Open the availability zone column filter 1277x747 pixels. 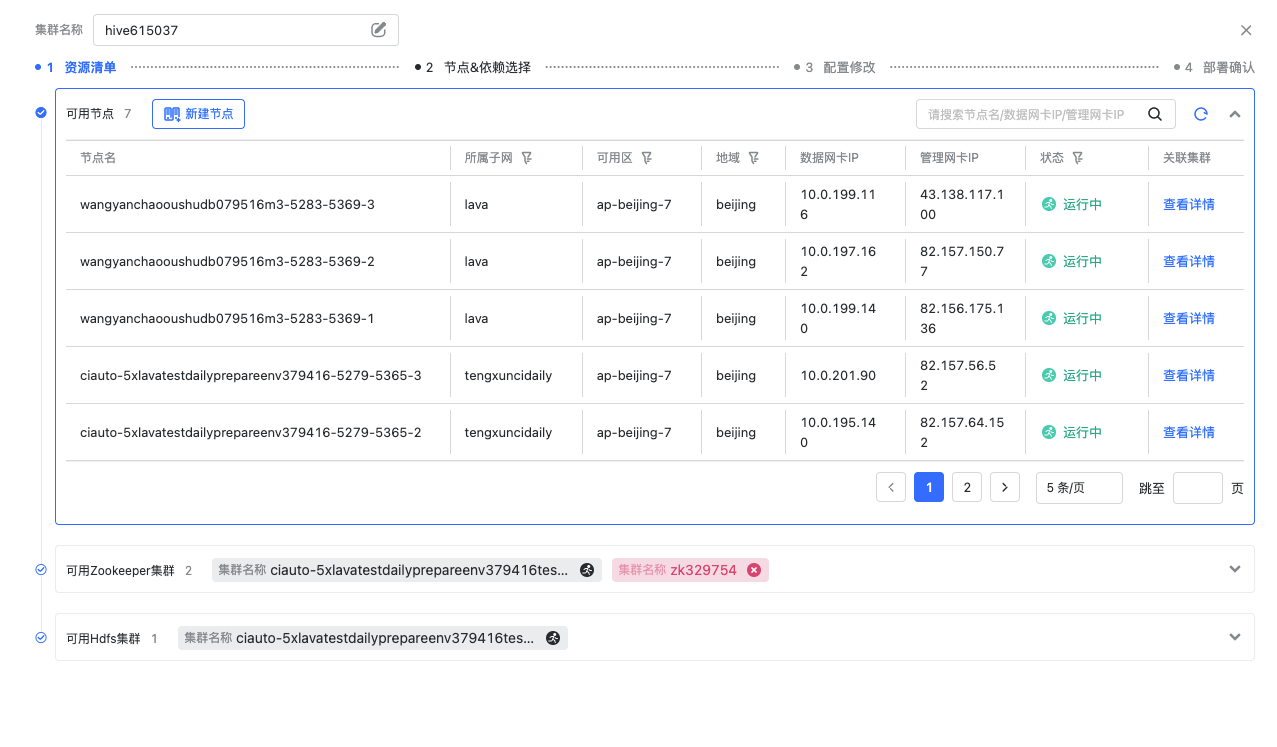pyautogui.click(x=647, y=158)
